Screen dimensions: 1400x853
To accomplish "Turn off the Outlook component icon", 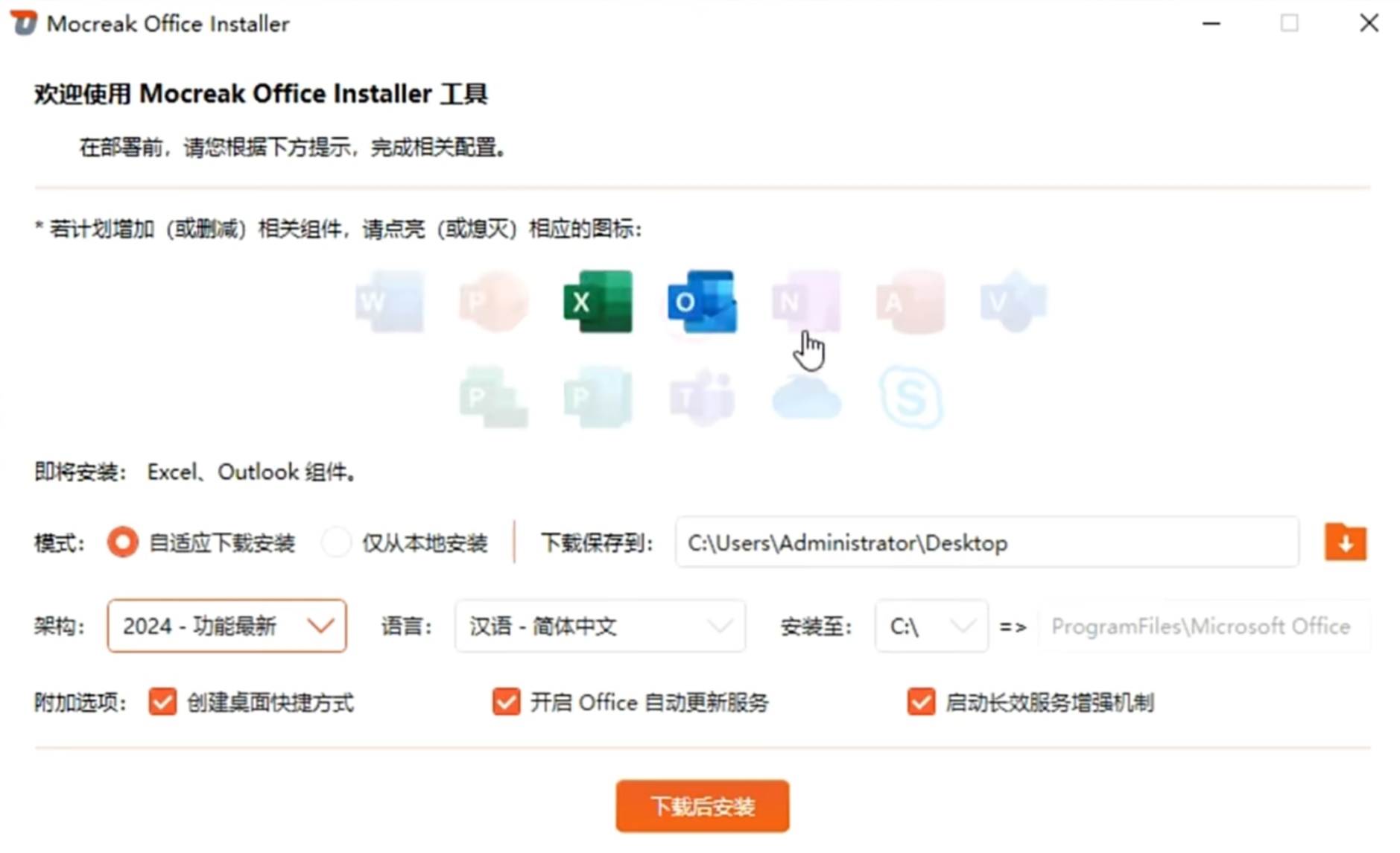I will pos(700,301).
